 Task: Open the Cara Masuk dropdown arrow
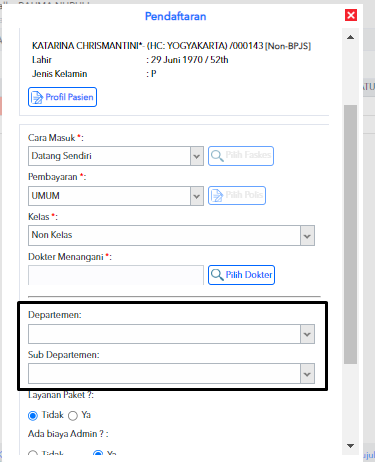[197, 156]
